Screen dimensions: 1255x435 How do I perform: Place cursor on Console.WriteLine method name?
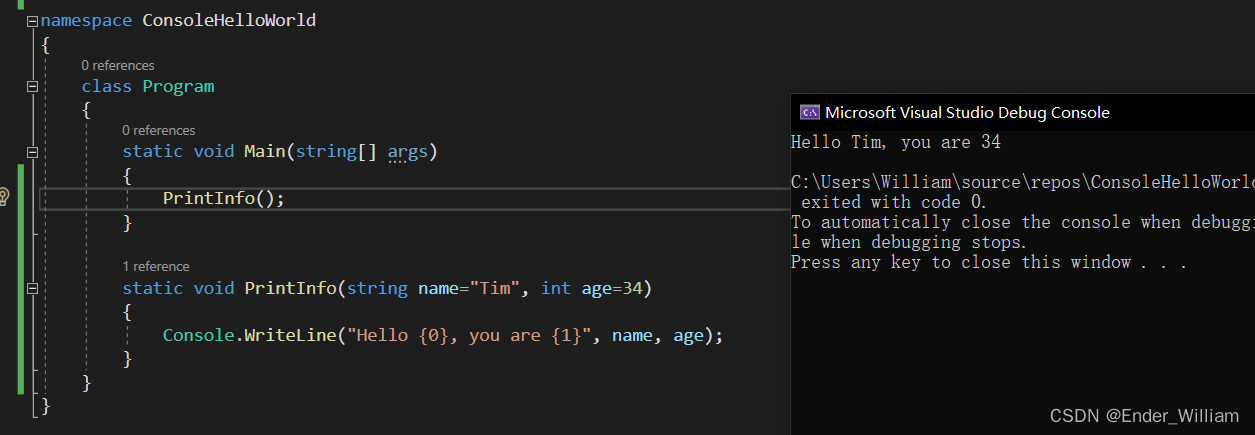pos(284,336)
